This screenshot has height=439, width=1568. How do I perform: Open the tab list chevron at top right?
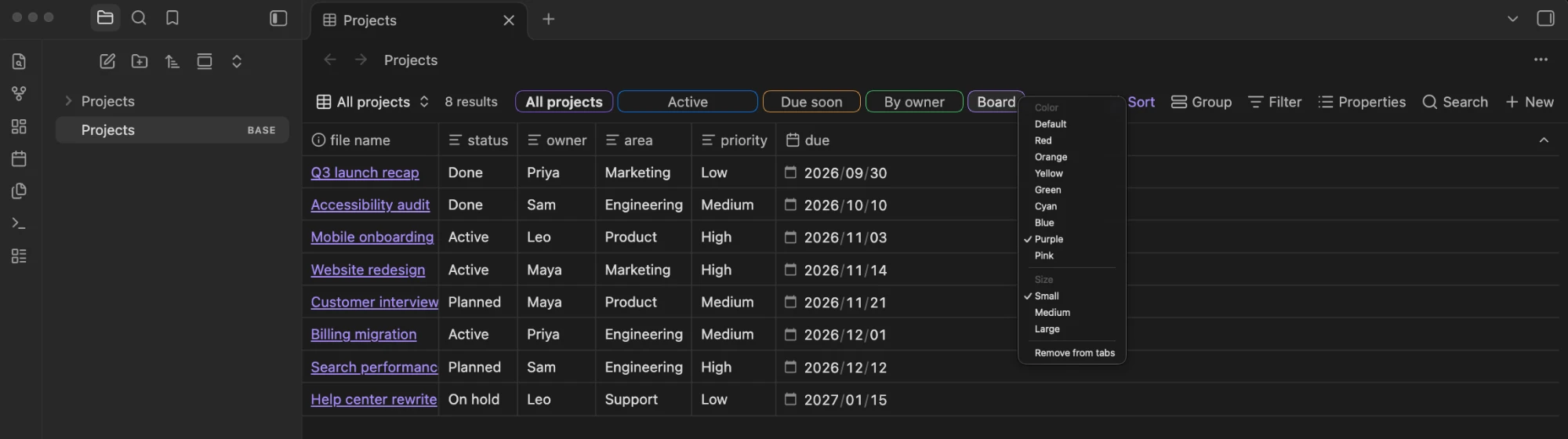point(1512,19)
